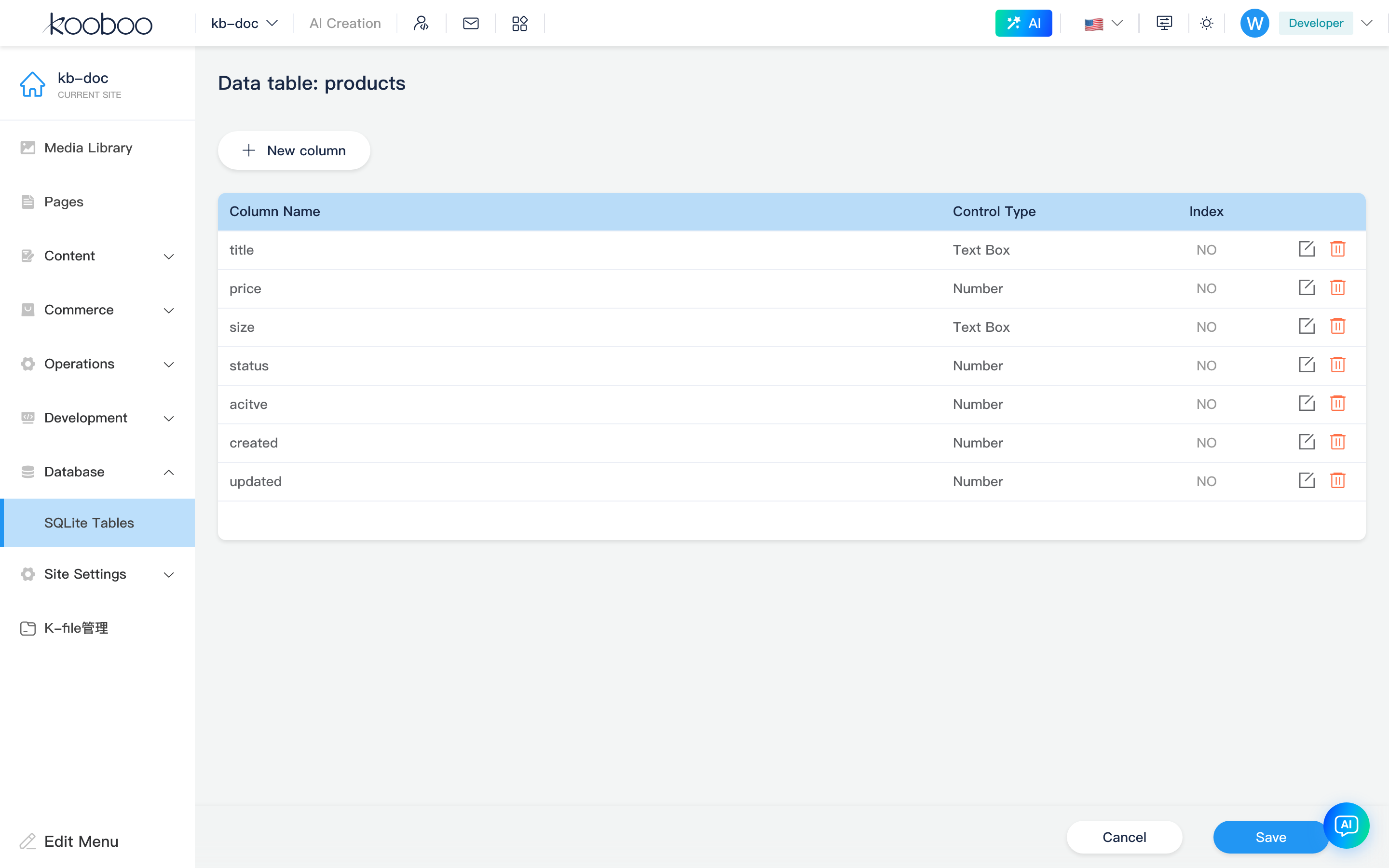1389x868 pixels.
Task: Select the 'title' column name cell
Action: coord(241,250)
